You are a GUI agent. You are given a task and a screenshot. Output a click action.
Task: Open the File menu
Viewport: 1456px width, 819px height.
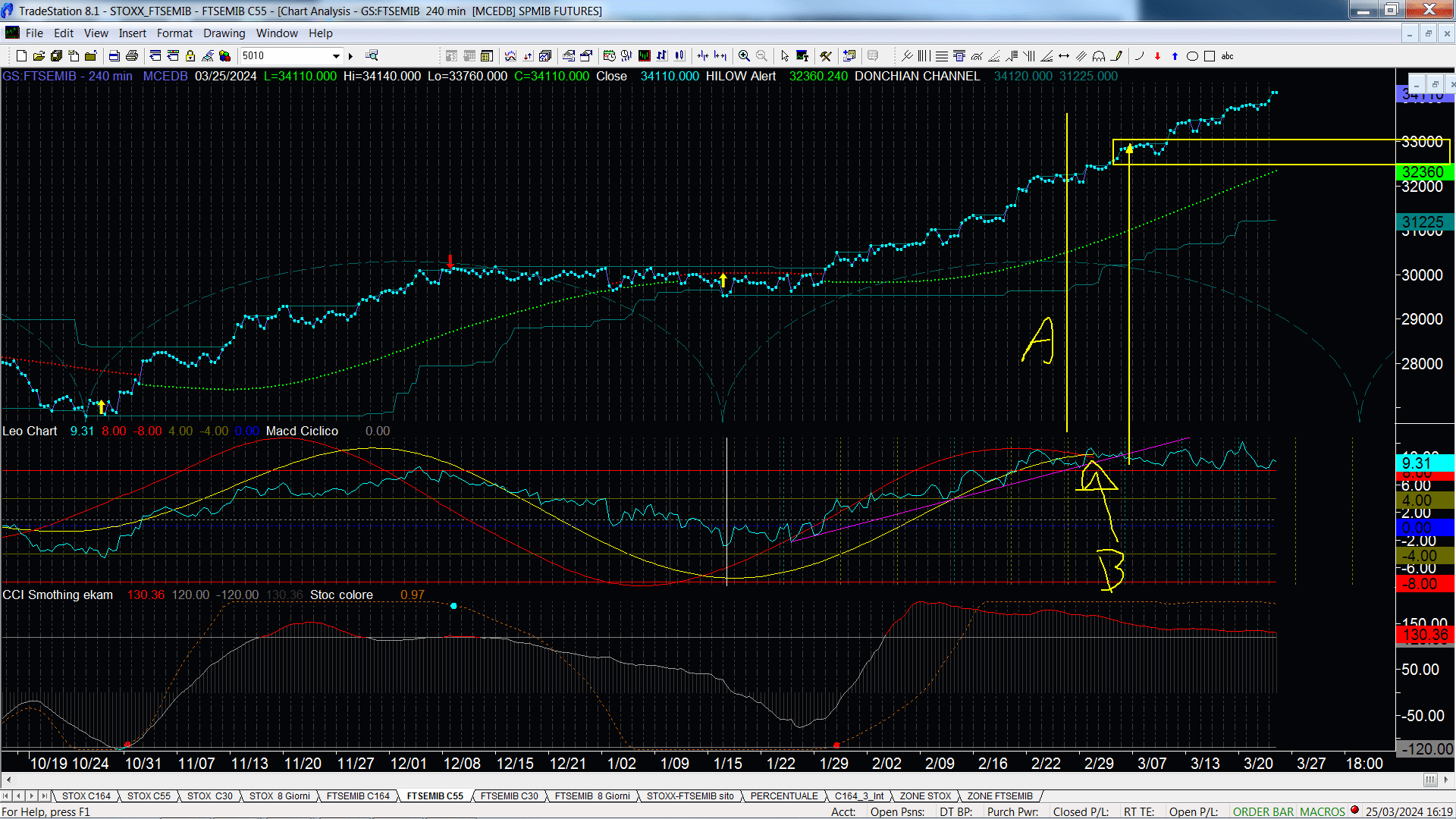(x=34, y=33)
